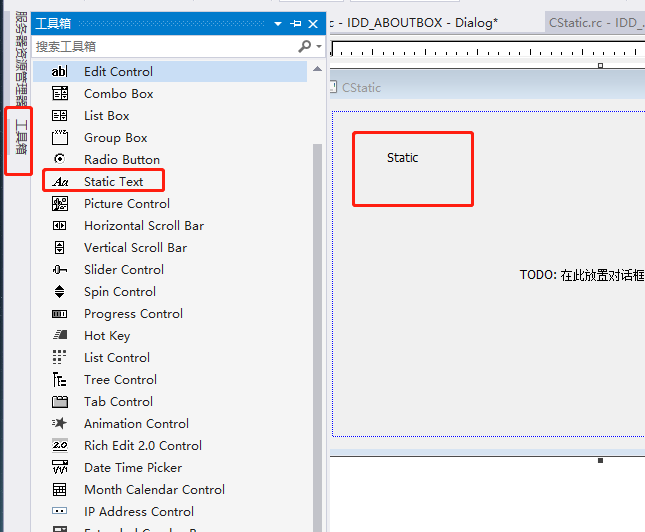Click the "Edit Control" toolbox label
Image resolution: width=645 pixels, height=532 pixels.
[x=118, y=72]
